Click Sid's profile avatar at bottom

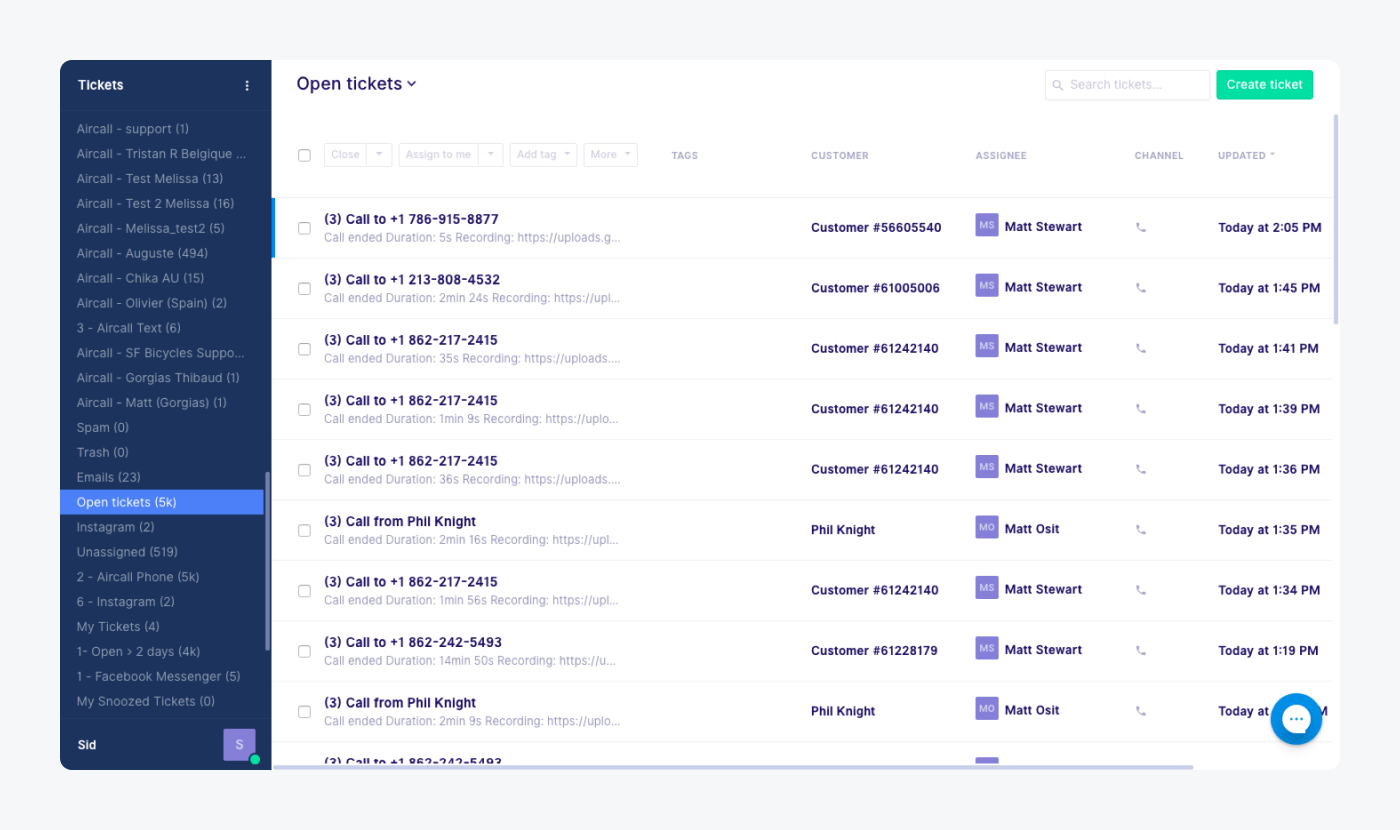point(239,744)
